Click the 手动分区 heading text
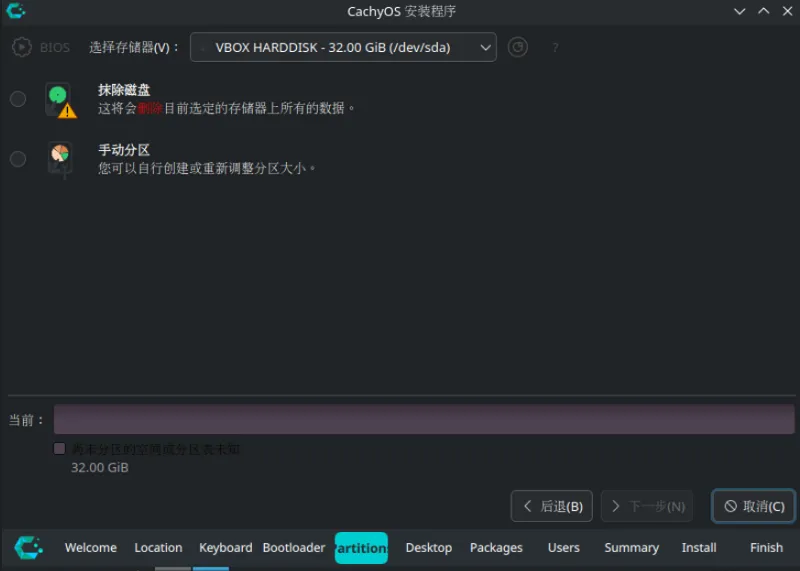Screen dimensions: 800x571 [124, 150]
